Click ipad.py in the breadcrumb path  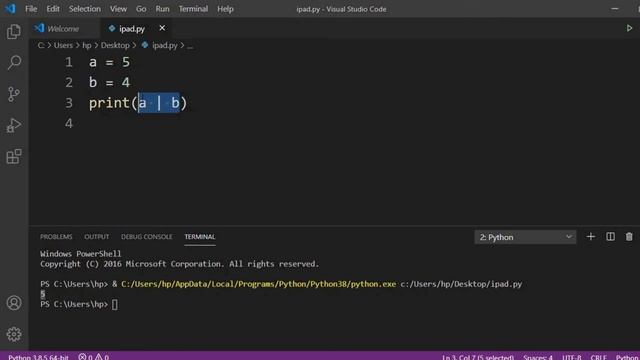tap(164, 45)
